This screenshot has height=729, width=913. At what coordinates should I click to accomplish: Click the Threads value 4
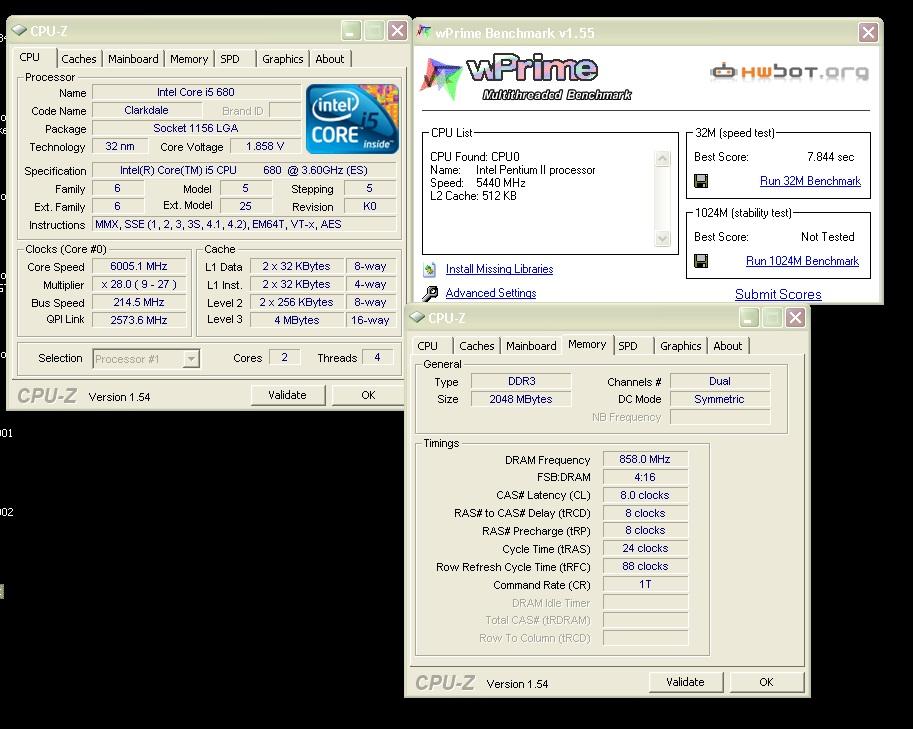pyautogui.click(x=377, y=357)
